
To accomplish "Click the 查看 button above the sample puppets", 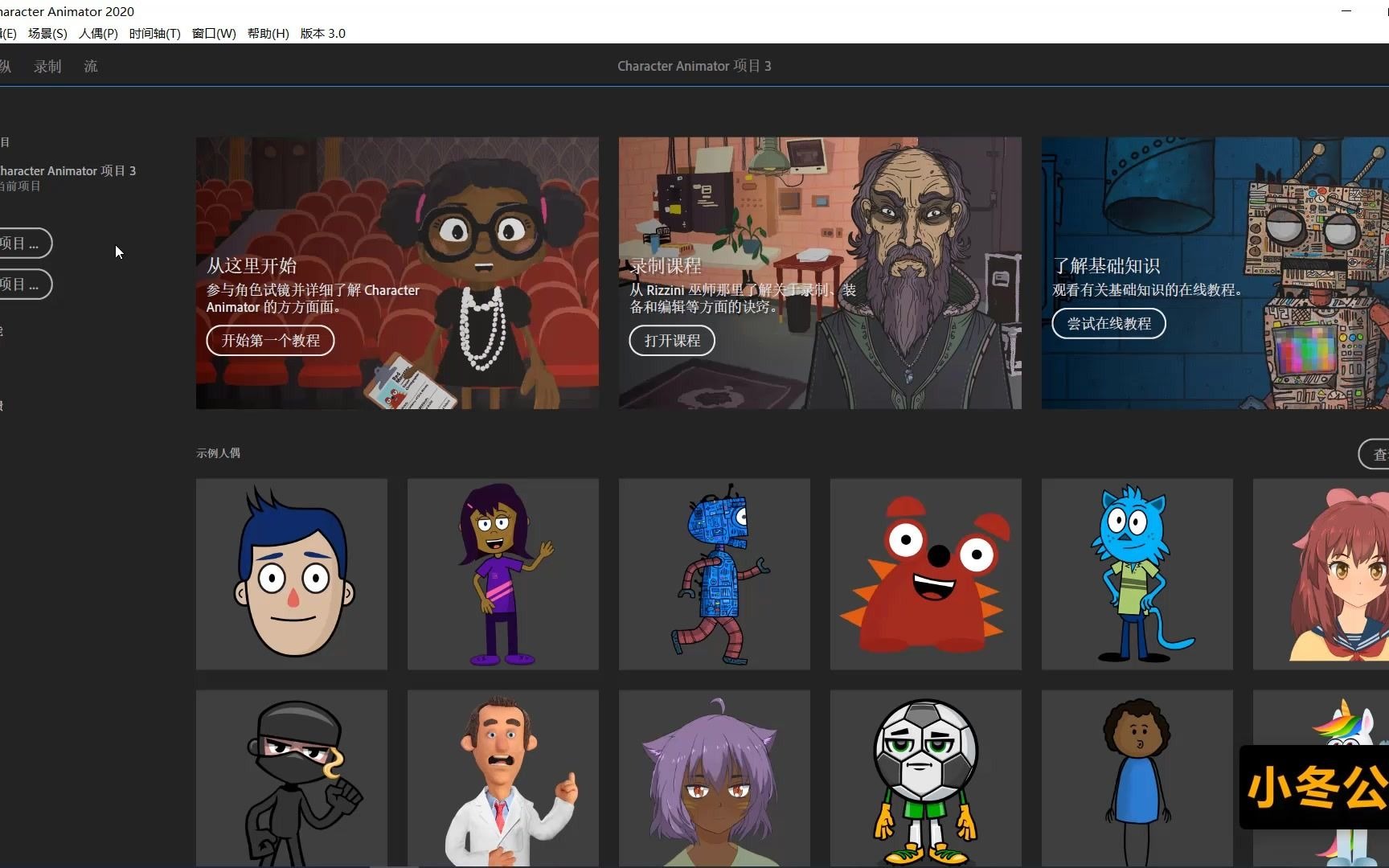I will (x=1377, y=453).
